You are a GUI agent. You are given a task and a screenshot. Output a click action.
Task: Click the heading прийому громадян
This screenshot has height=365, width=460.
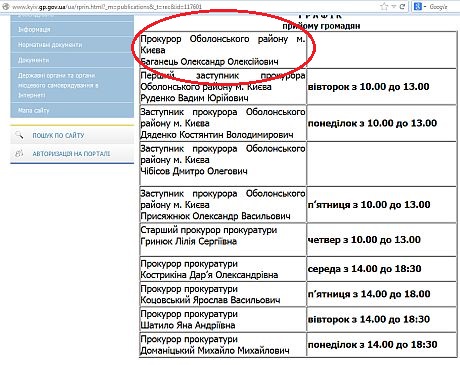click(x=321, y=26)
